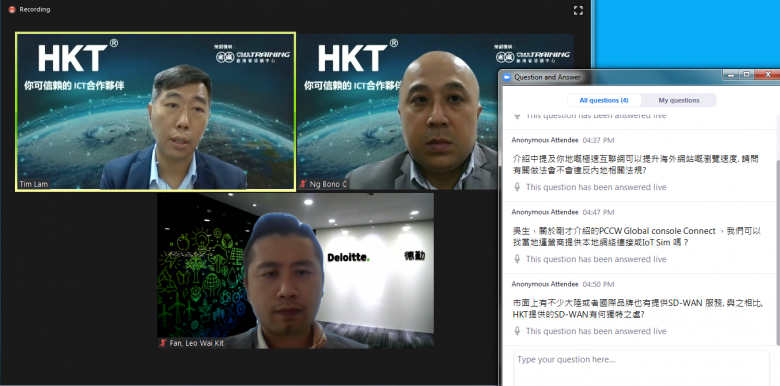Enter full screen with the corner icon

[x=578, y=10]
